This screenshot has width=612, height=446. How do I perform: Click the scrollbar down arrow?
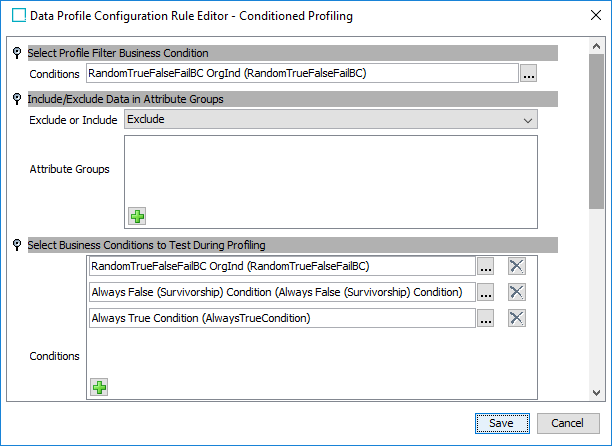(596, 393)
